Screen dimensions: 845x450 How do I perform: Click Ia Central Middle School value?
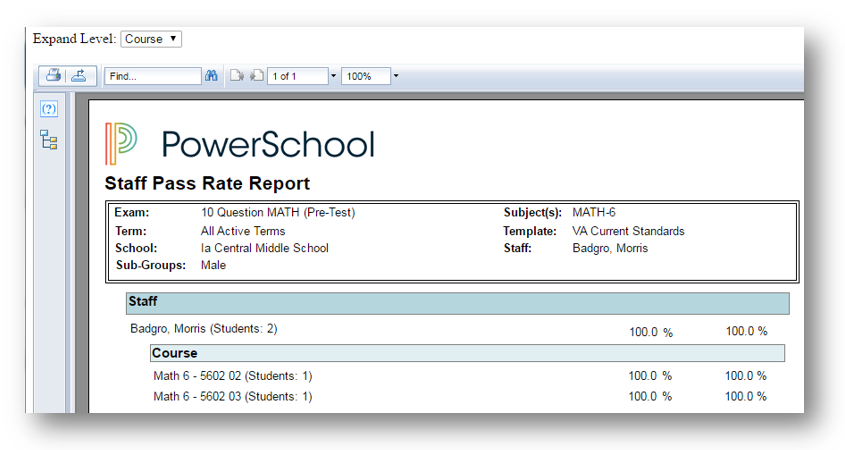[265, 248]
